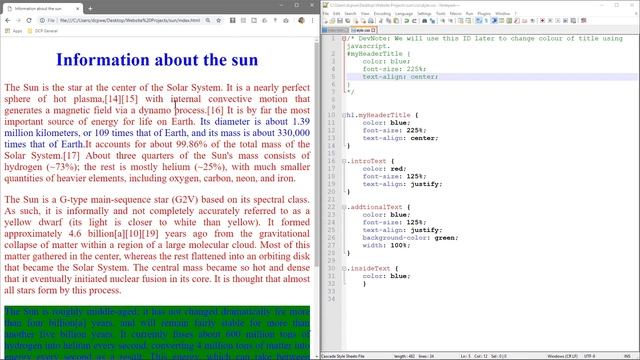Switch to the style.css tab
Image resolution: width=640 pixels, height=360 pixels.
[362, 30]
